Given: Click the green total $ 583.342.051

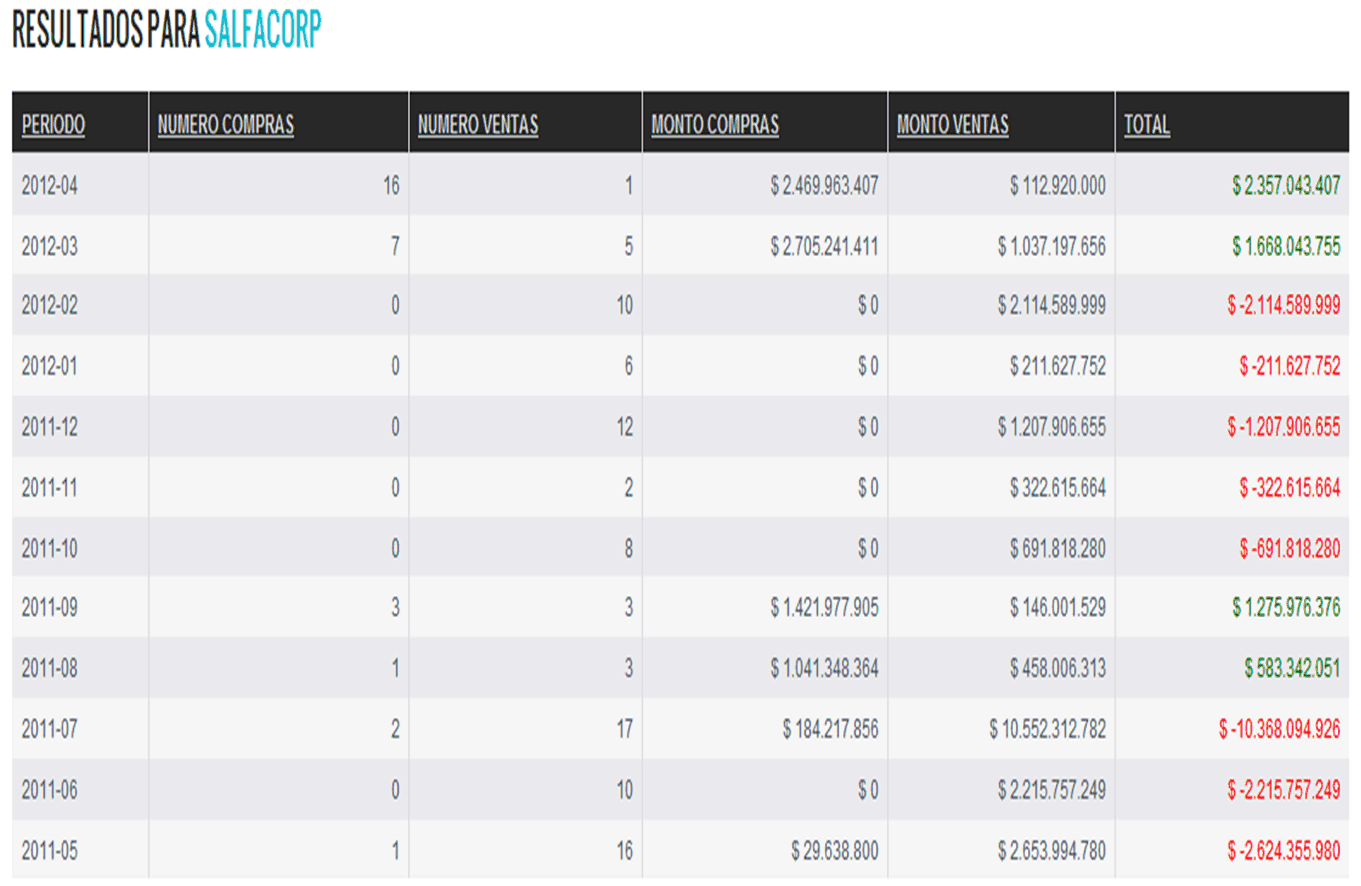Looking at the screenshot, I should tap(1292, 668).
